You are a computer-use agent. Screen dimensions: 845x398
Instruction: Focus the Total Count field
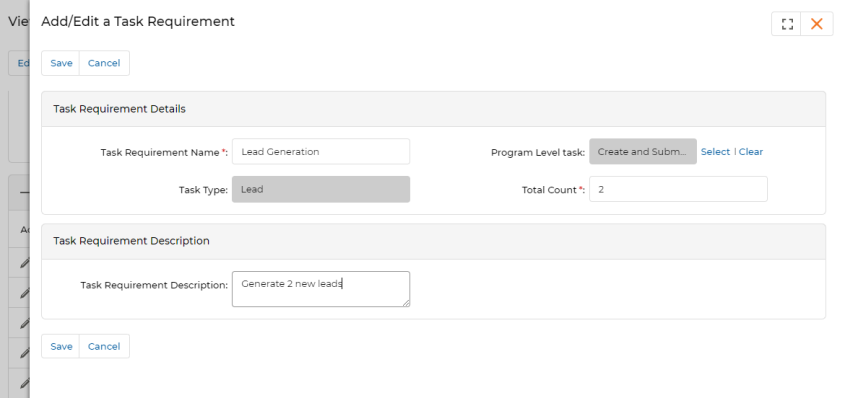(678, 189)
